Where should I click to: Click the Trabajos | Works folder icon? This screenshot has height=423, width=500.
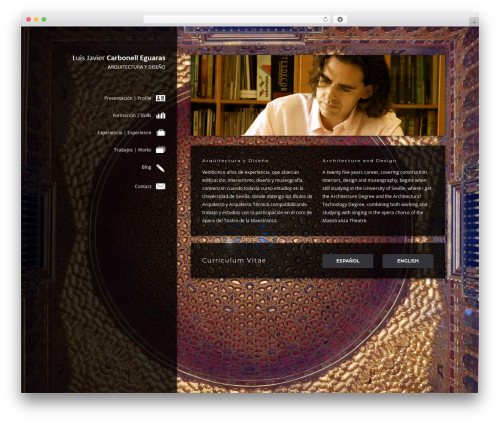[x=161, y=150]
